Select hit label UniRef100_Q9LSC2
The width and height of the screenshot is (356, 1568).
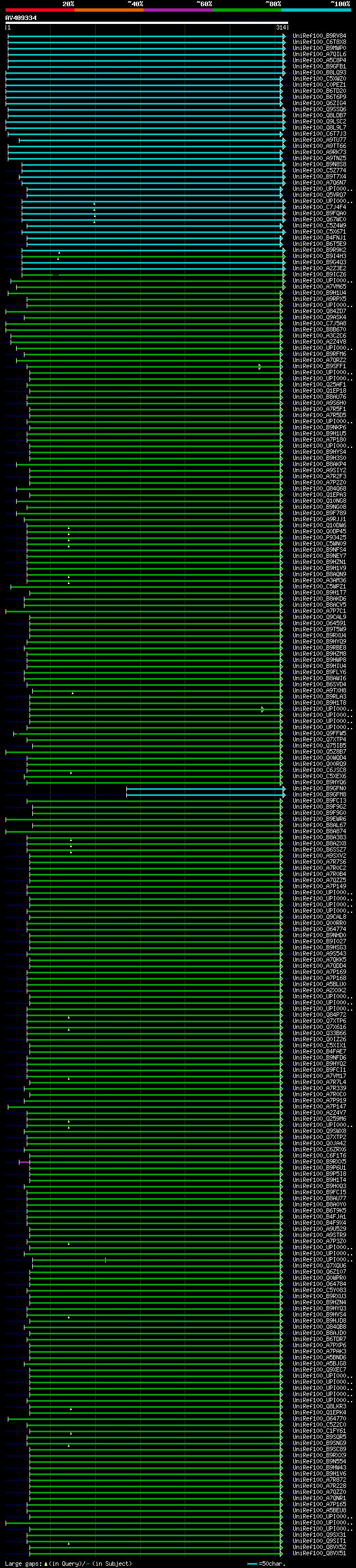click(x=319, y=121)
